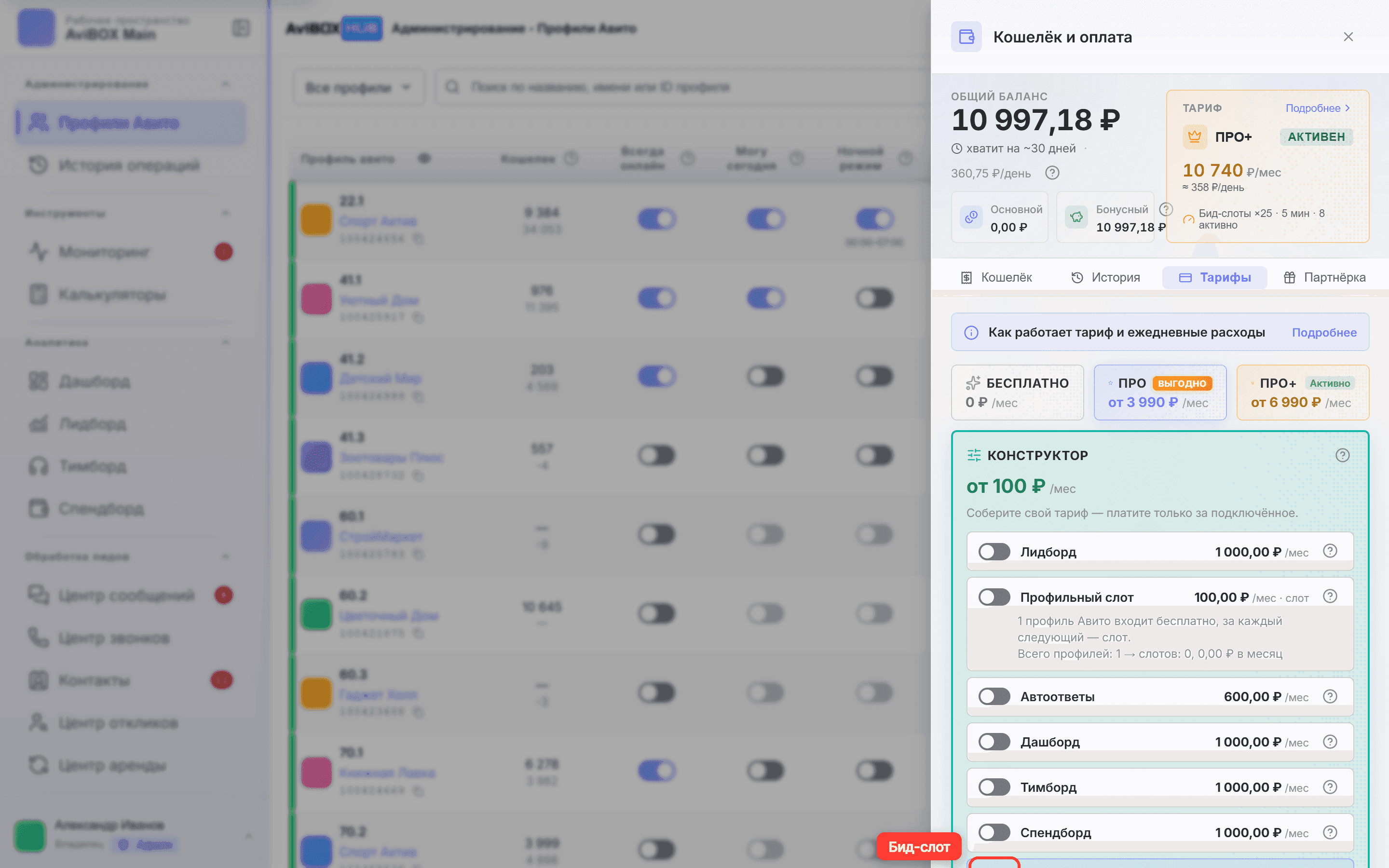
Task: Select the Тарифы tab
Action: pos(1214,278)
